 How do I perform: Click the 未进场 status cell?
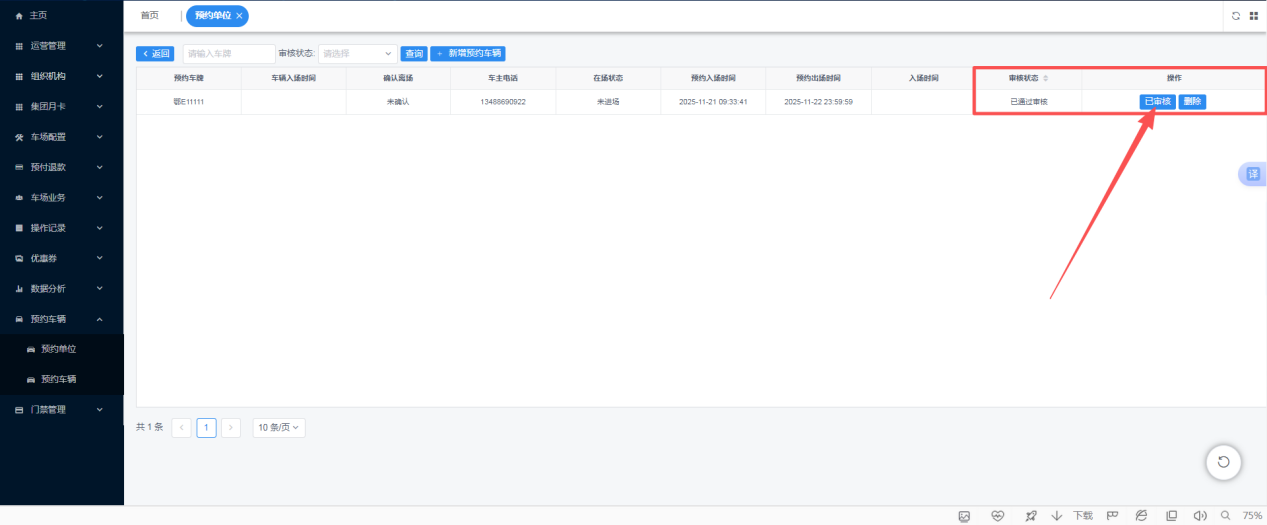608,102
